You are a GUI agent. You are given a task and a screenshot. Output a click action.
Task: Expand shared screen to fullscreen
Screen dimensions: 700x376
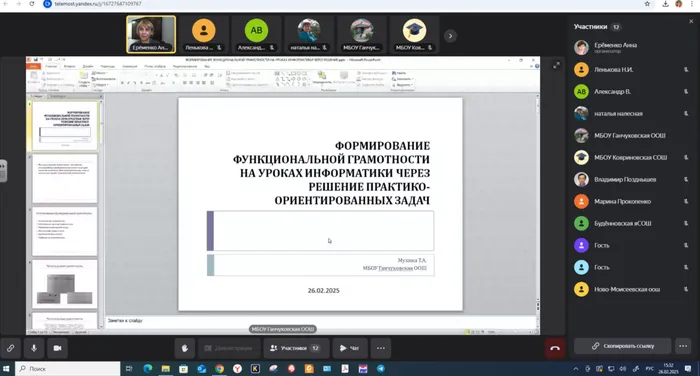(556, 66)
